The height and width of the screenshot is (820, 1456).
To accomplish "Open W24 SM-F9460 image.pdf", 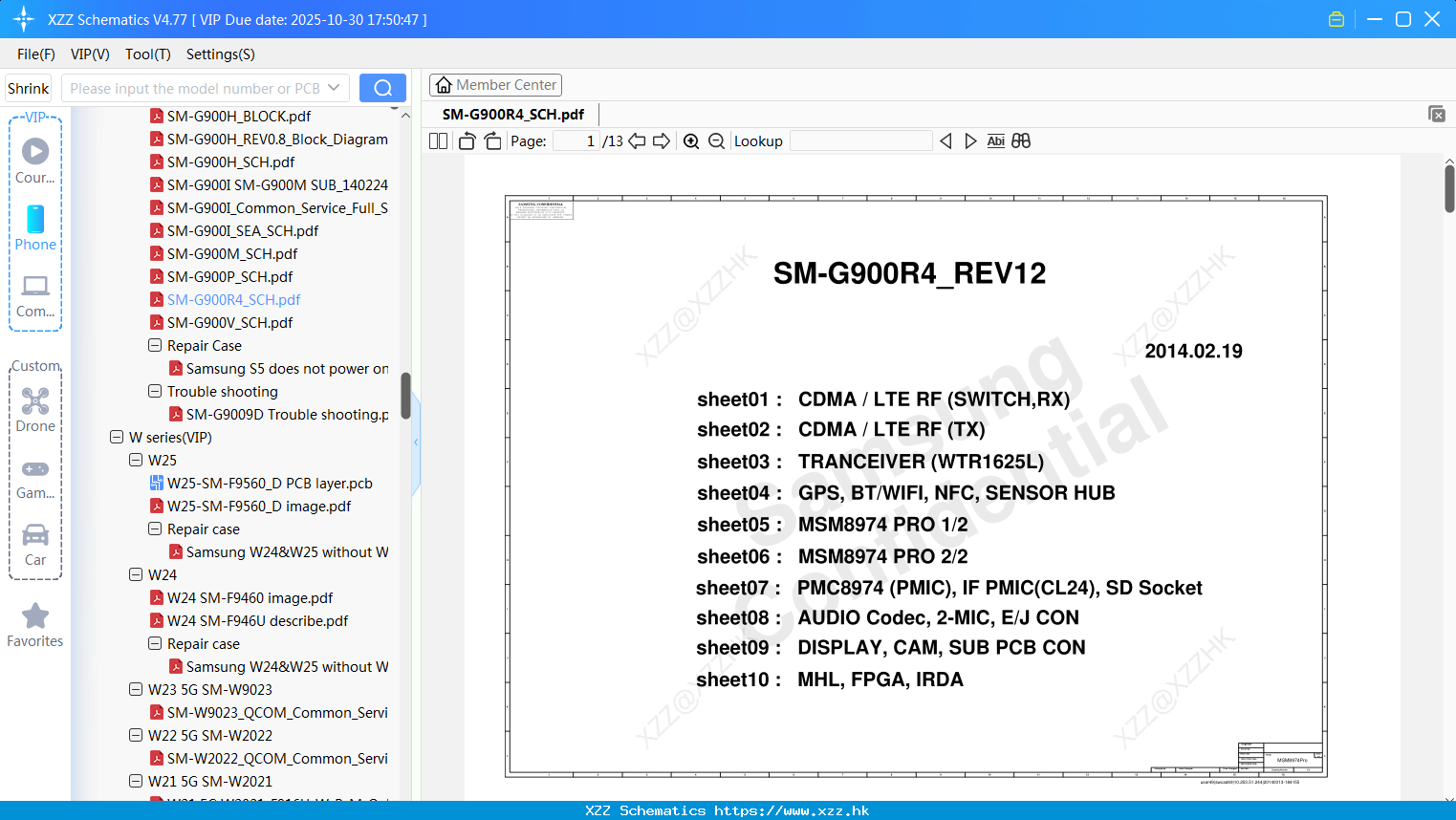I will 250,597.
